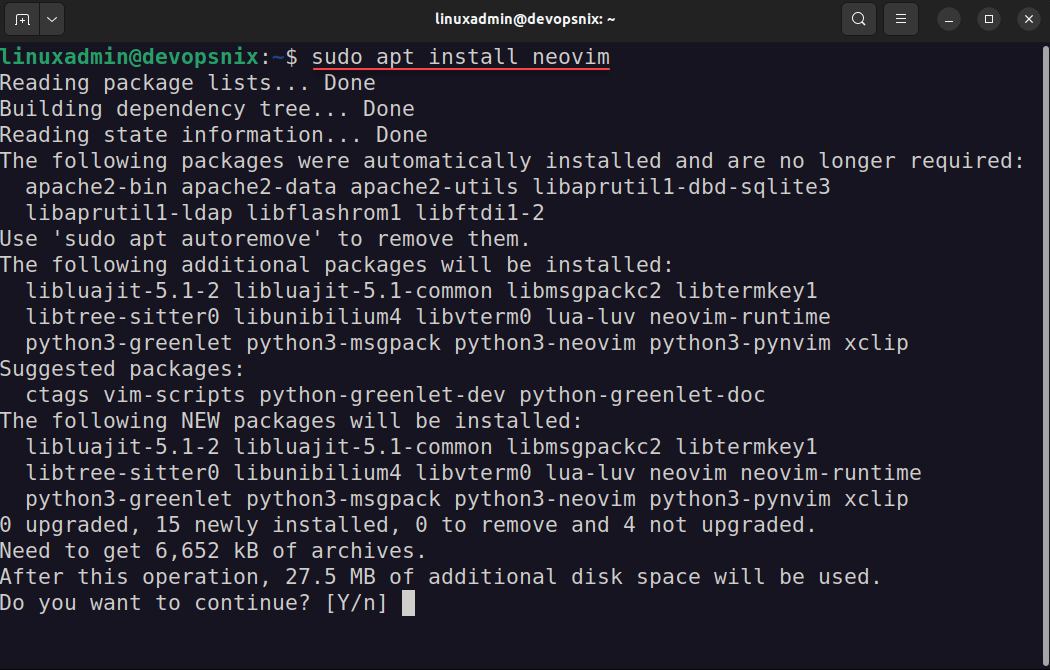
Task: Click the 'Need to get 6,652 kB' line
Action: 213,551
